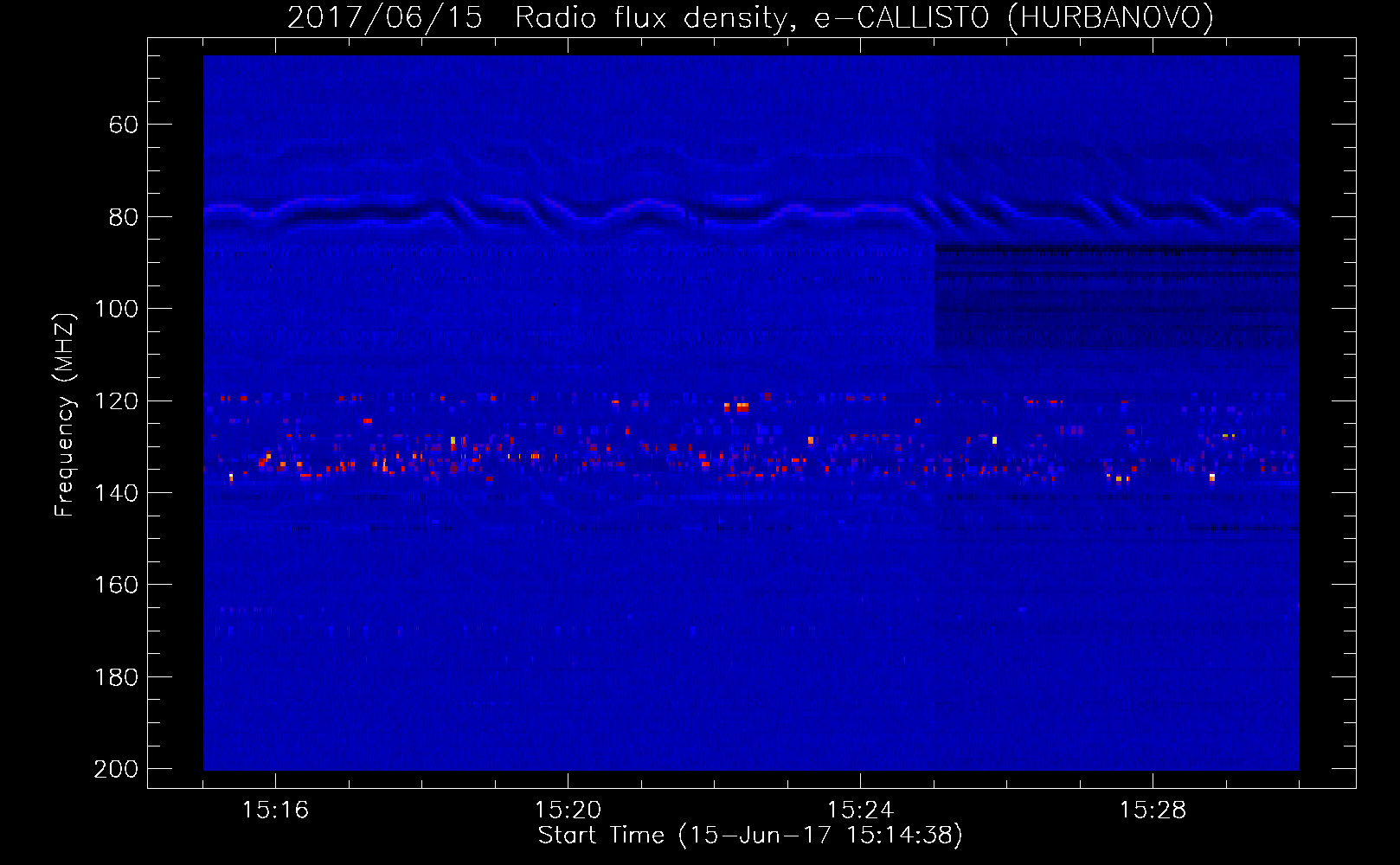The image size is (1400, 865).
Task: Click the time axis label '15:16'
Action: point(275,811)
